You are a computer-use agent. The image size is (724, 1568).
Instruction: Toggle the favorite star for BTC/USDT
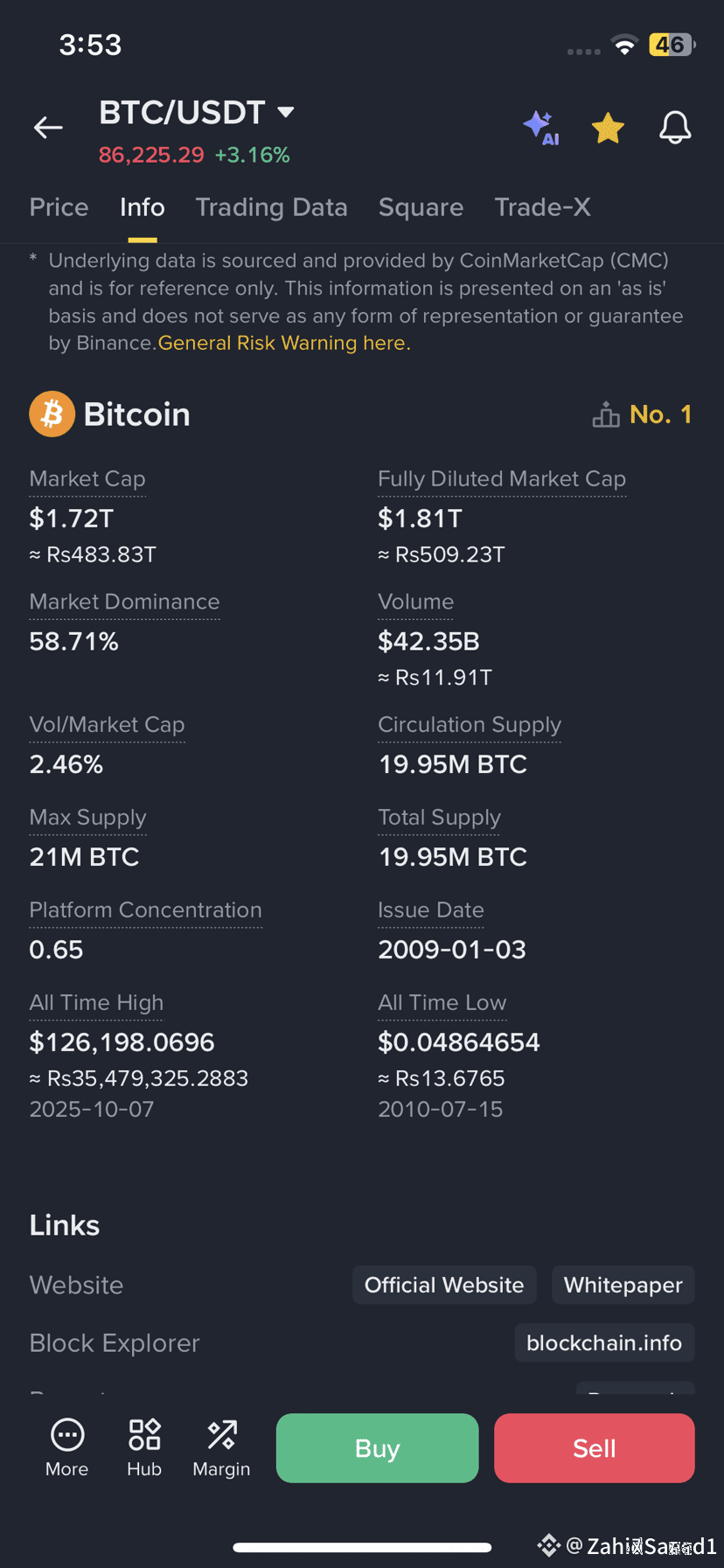[608, 128]
